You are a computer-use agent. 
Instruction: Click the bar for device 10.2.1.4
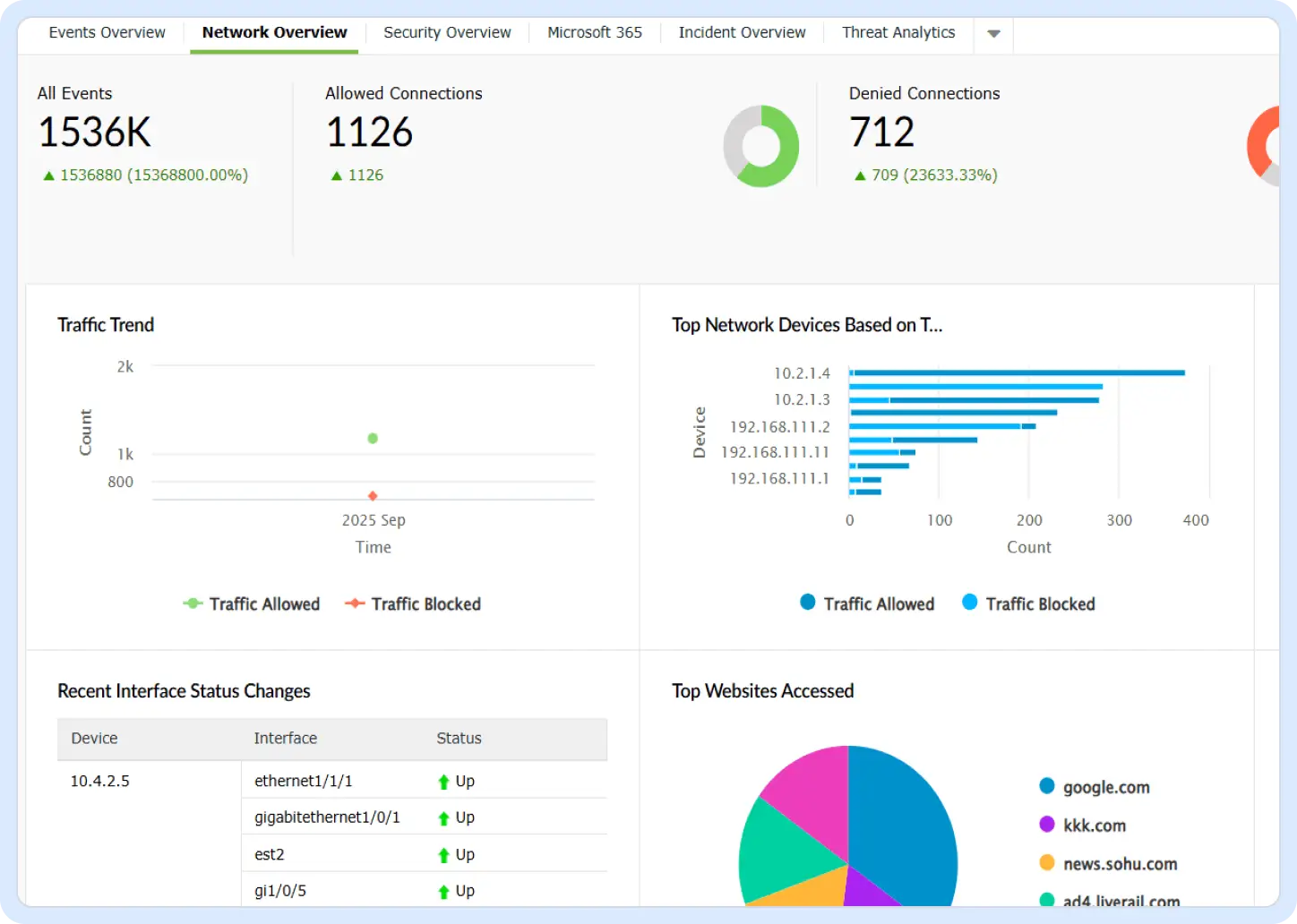coord(1017,373)
